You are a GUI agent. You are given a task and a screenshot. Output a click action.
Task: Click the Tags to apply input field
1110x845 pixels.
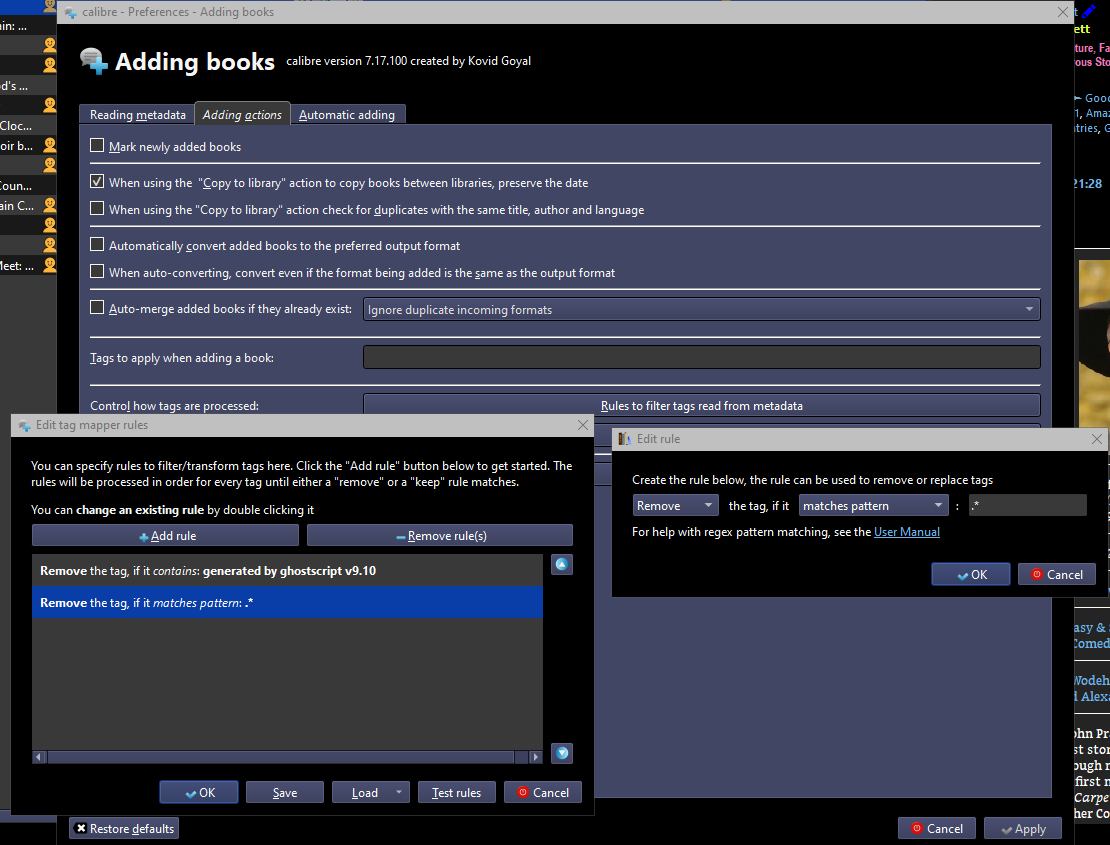coord(702,357)
